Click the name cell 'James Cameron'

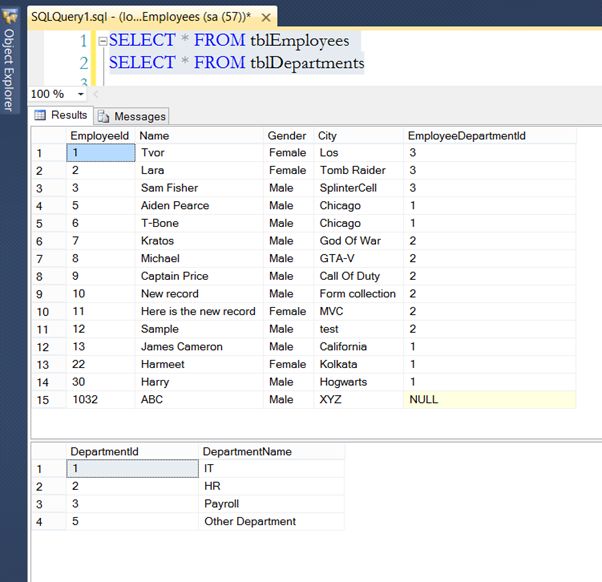click(x=199, y=346)
